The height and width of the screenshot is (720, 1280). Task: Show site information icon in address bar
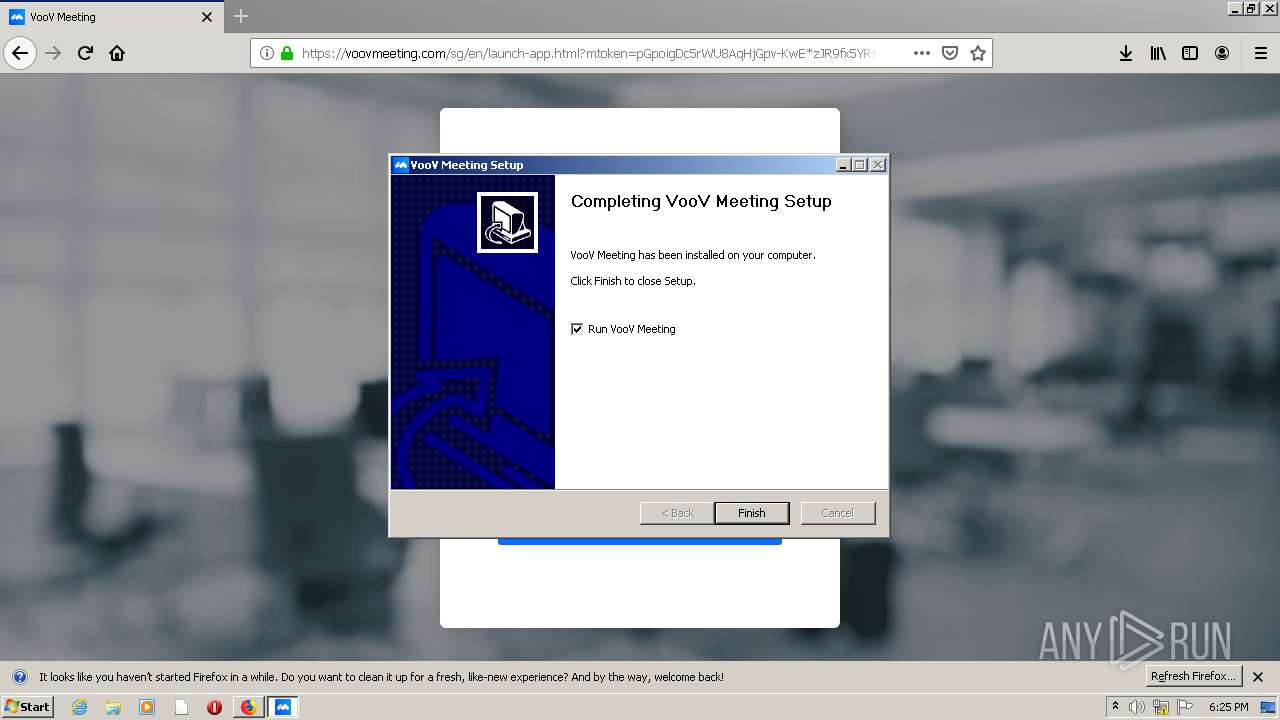click(x=267, y=53)
